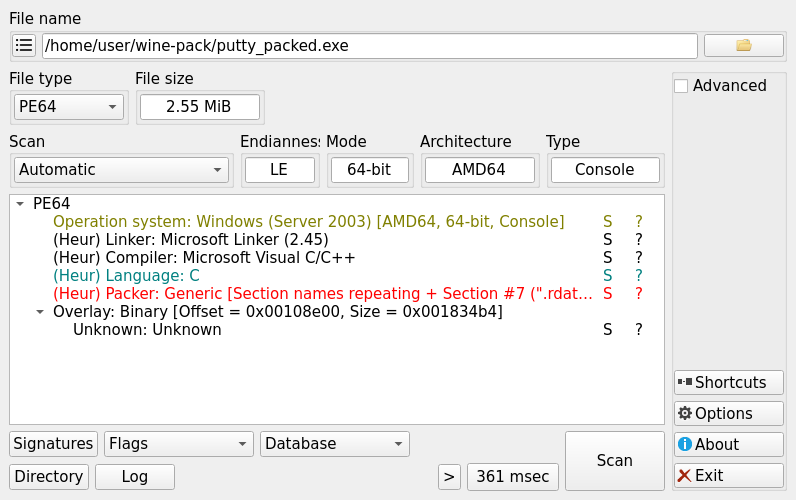Click the > arrow button
This screenshot has height=500, width=796.
pyautogui.click(x=449, y=477)
